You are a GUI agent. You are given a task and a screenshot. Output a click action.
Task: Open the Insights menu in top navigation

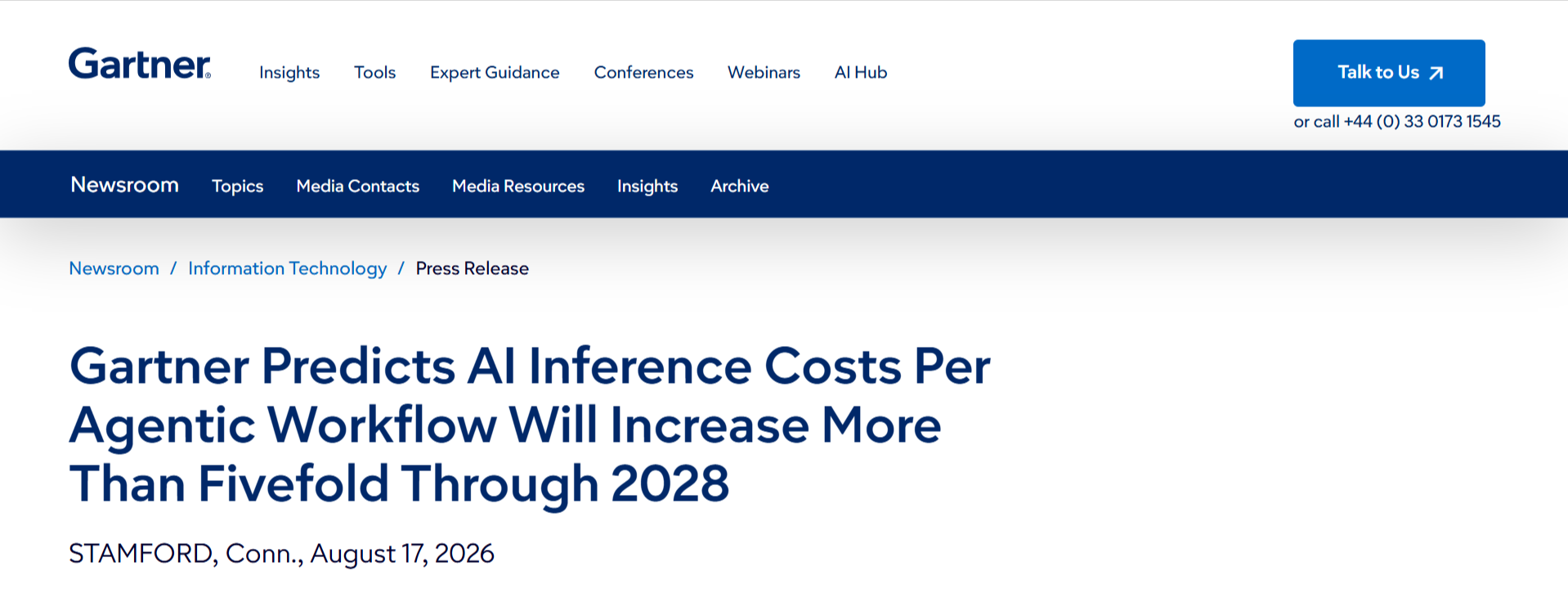[x=289, y=73]
